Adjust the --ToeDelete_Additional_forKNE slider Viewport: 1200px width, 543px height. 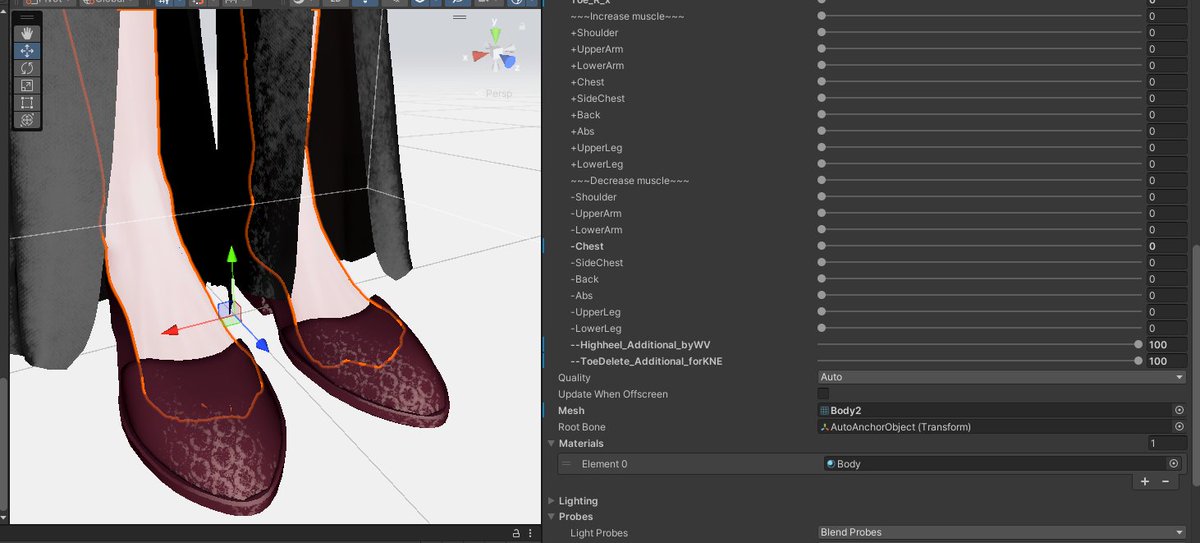(x=980, y=361)
